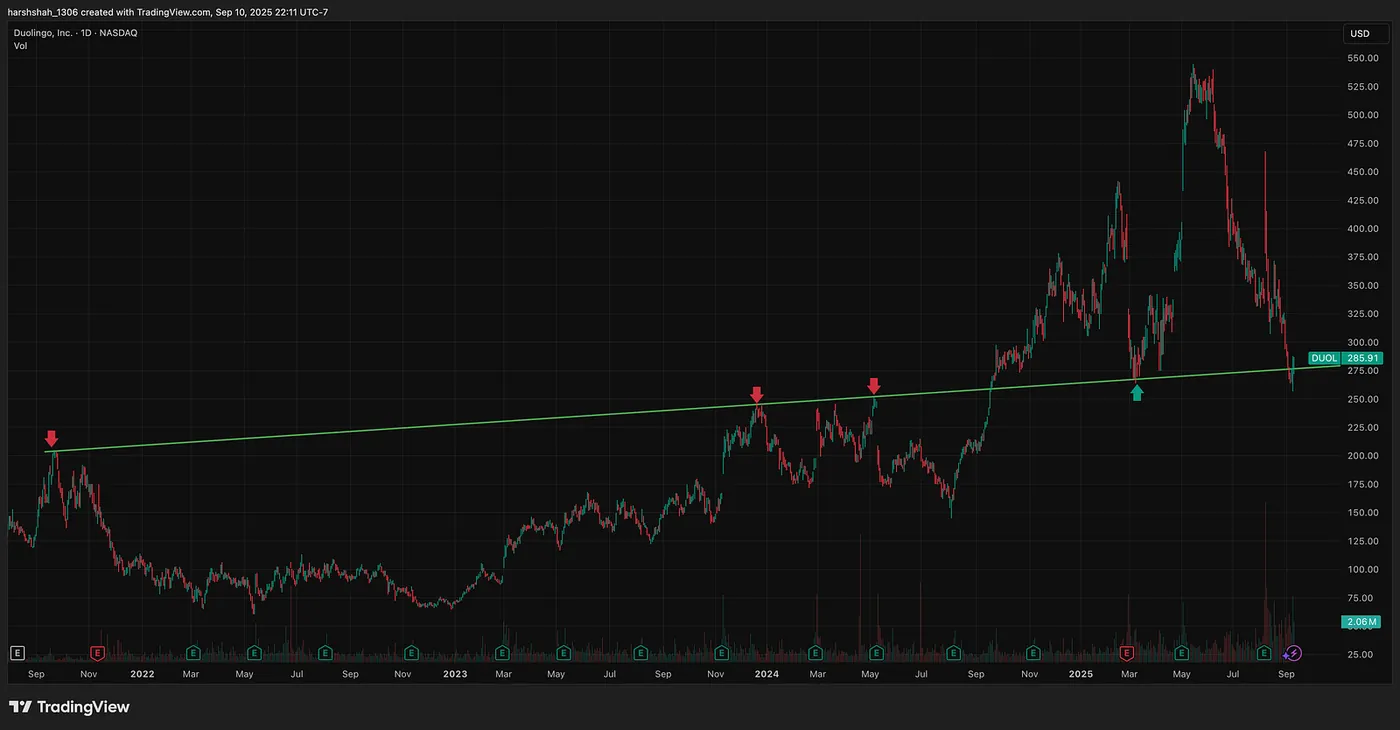Click the 285.91 current price tag
This screenshot has width=1400, height=730.
[1362, 357]
